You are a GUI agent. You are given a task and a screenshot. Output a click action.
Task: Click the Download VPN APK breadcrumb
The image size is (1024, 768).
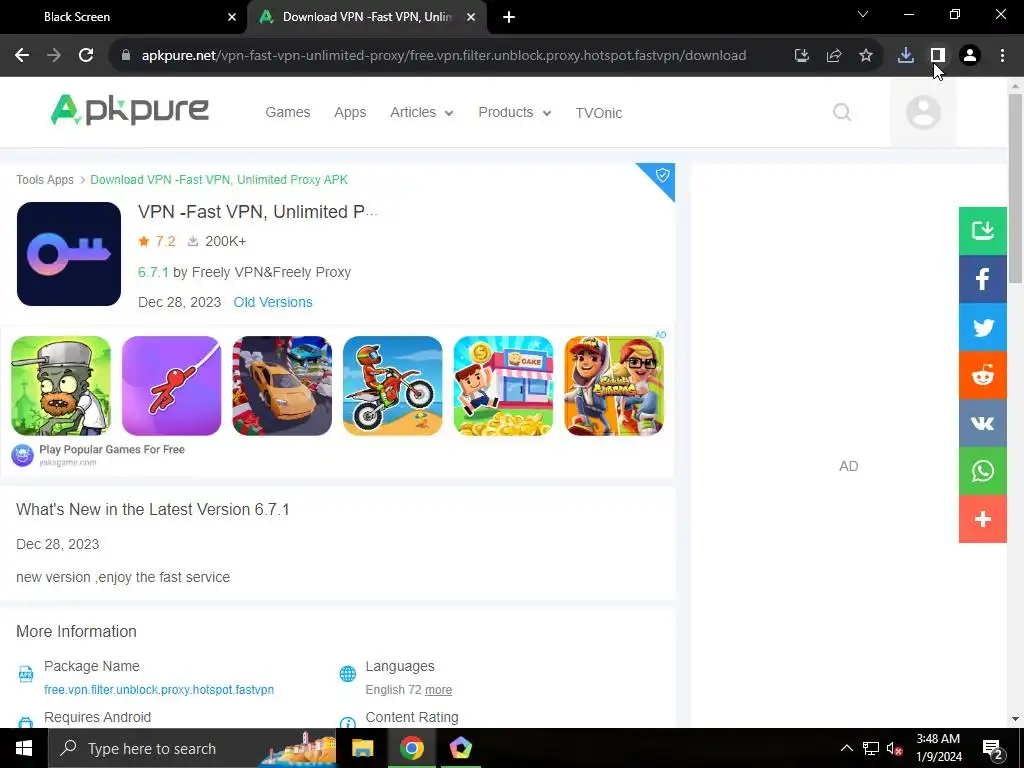219,180
